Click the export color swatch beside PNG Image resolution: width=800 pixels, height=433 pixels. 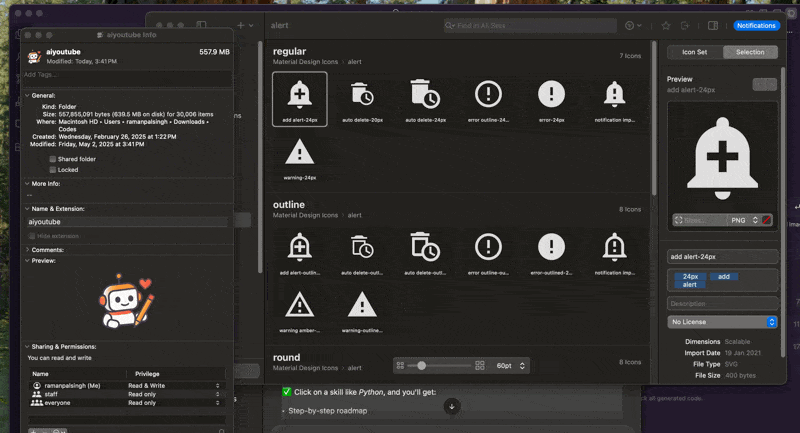click(767, 219)
